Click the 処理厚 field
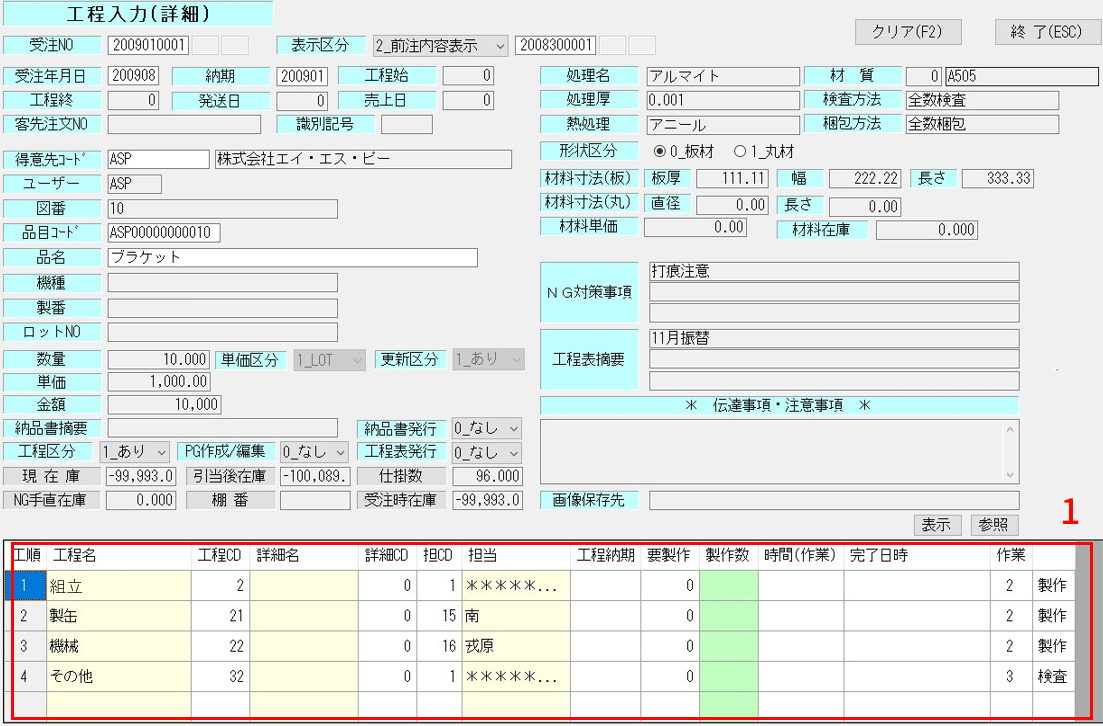Image resolution: width=1103 pixels, height=726 pixels. pos(723,100)
